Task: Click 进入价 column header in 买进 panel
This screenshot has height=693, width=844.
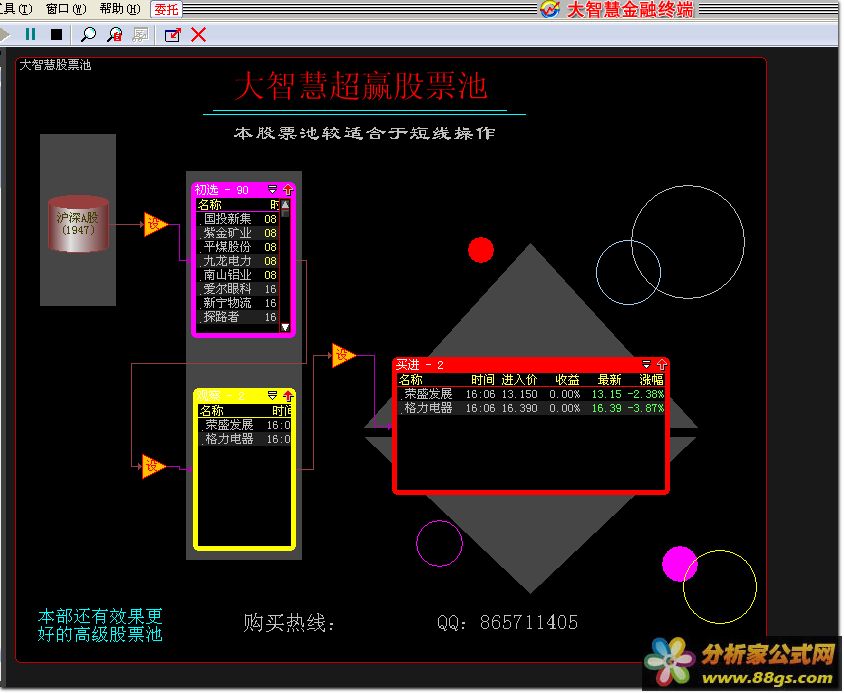Action: pyautogui.click(x=519, y=380)
